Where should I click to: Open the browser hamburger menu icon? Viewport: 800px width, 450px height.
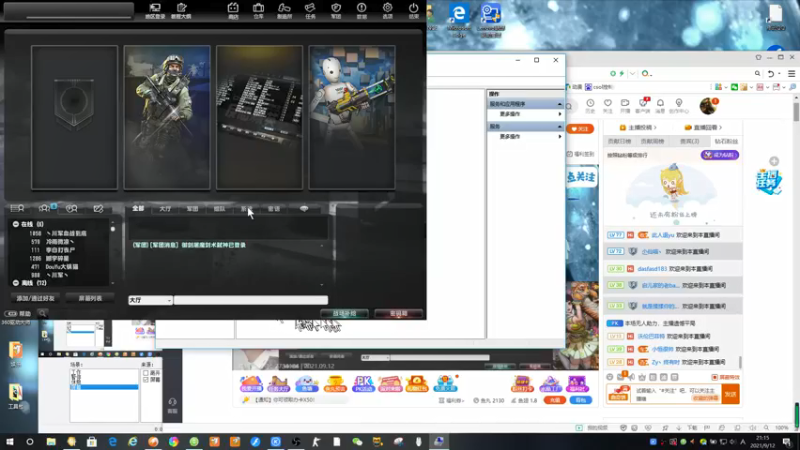791,73
